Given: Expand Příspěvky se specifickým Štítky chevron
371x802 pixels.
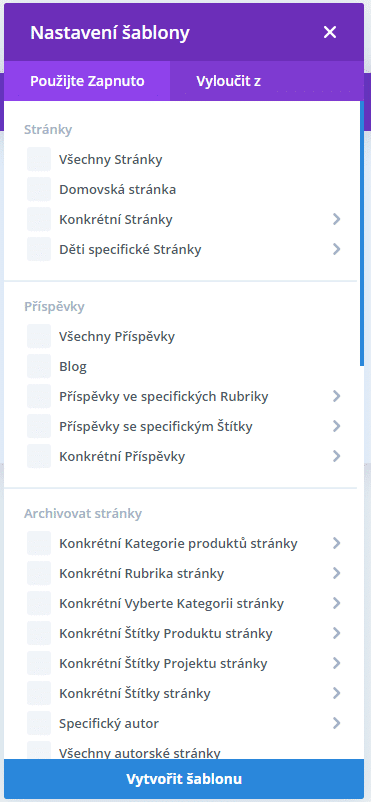Looking at the screenshot, I should click(336, 426).
